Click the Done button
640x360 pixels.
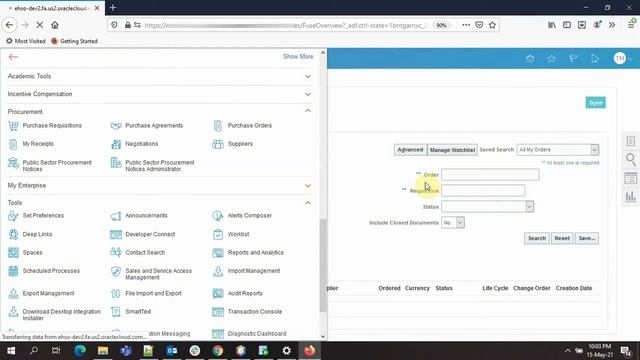(596, 103)
